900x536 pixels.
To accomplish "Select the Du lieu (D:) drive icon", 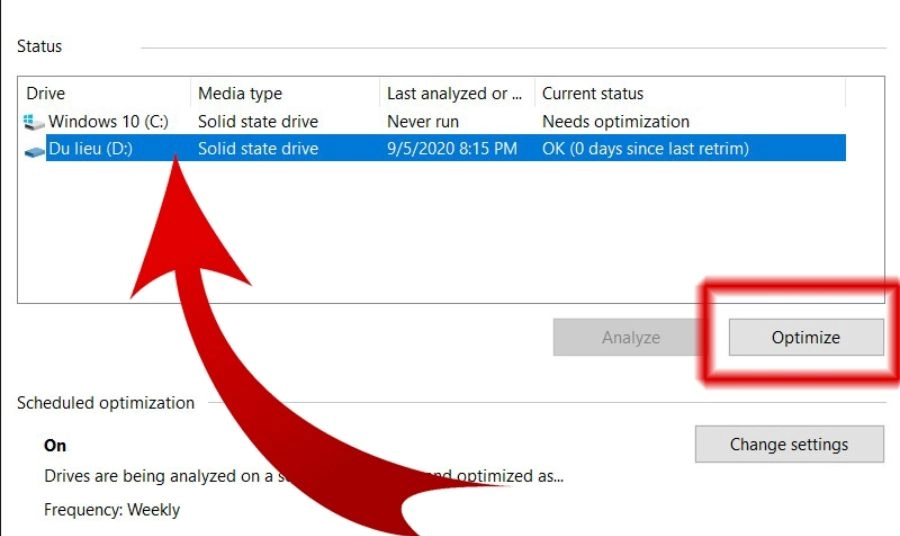I will click(x=34, y=151).
